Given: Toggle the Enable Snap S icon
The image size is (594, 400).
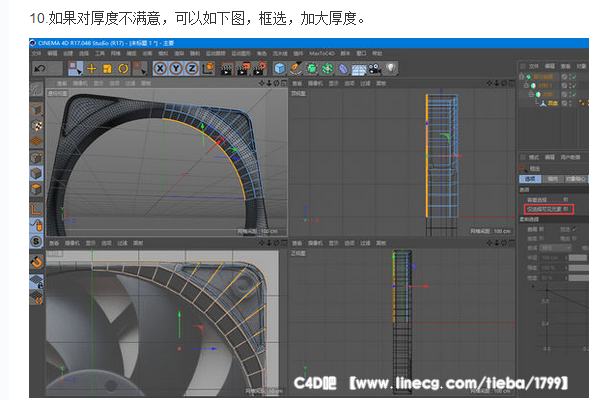Looking at the screenshot, I should pyautogui.click(x=36, y=241).
